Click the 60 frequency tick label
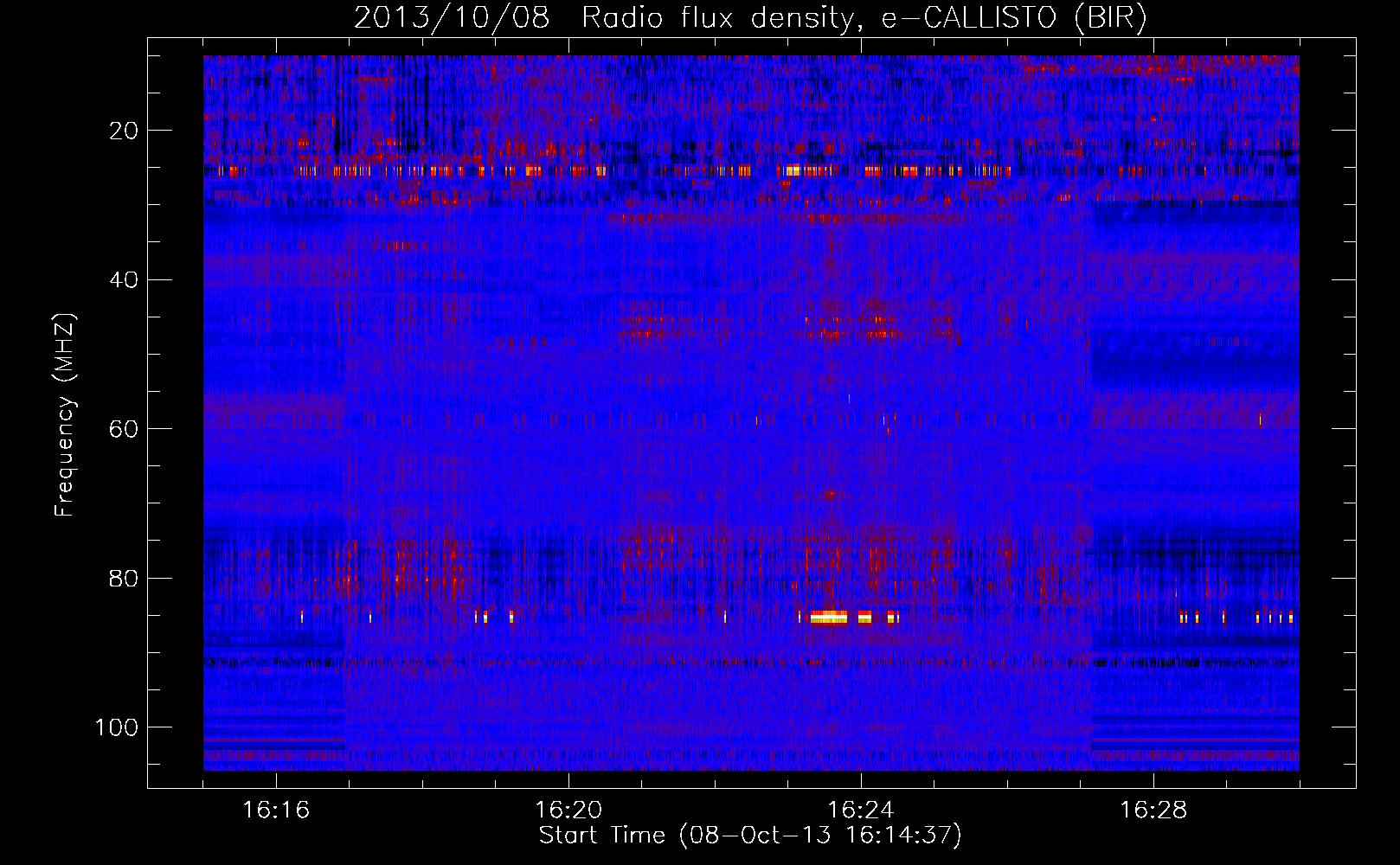Screen dimensions: 1400x865 (x=124, y=429)
